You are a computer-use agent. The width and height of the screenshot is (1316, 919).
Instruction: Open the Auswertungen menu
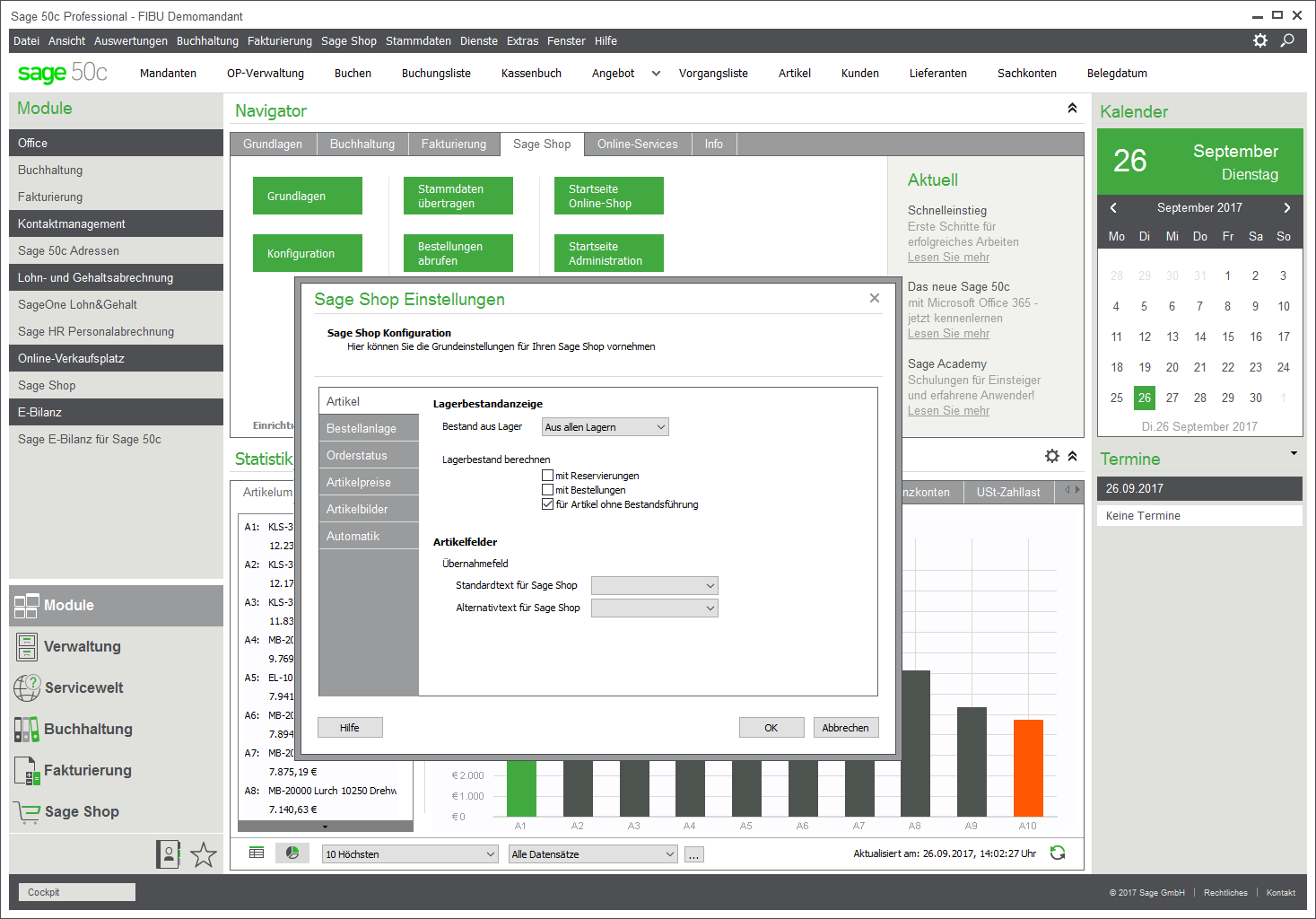coord(131,40)
